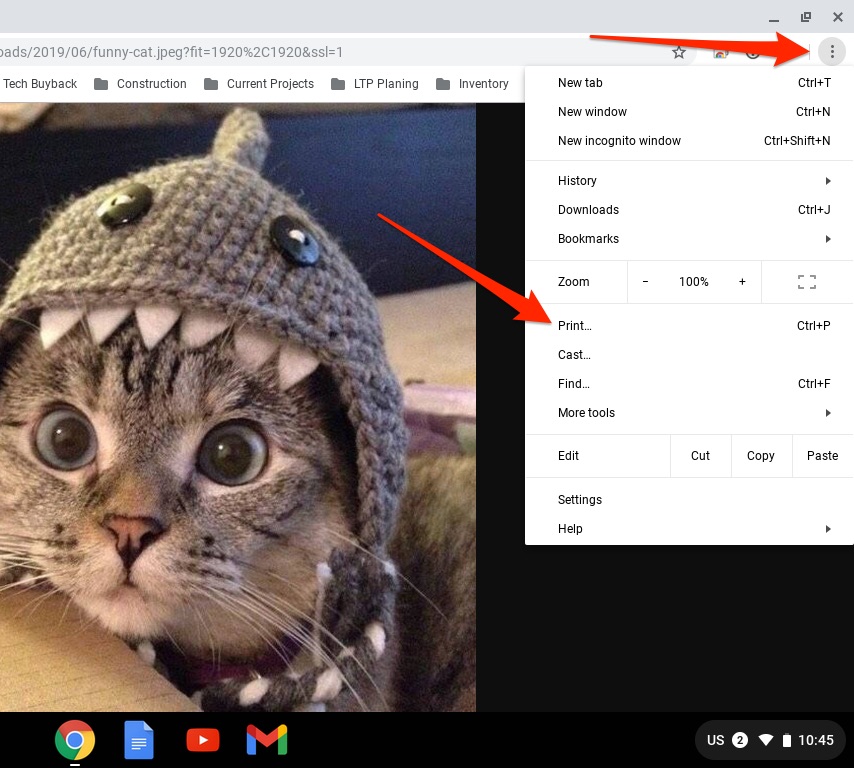Click the battery status icon

[786, 740]
